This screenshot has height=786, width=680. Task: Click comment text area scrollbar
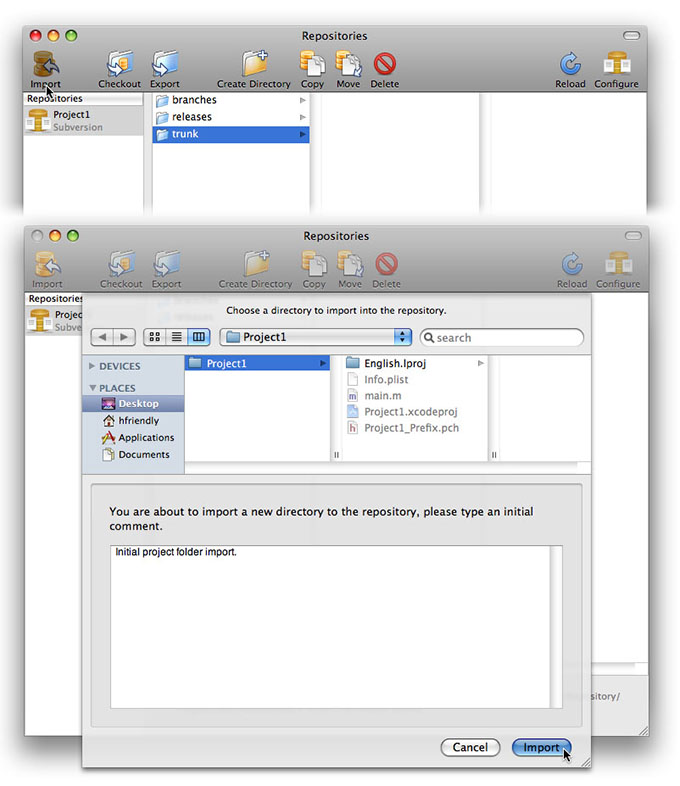tap(556, 627)
